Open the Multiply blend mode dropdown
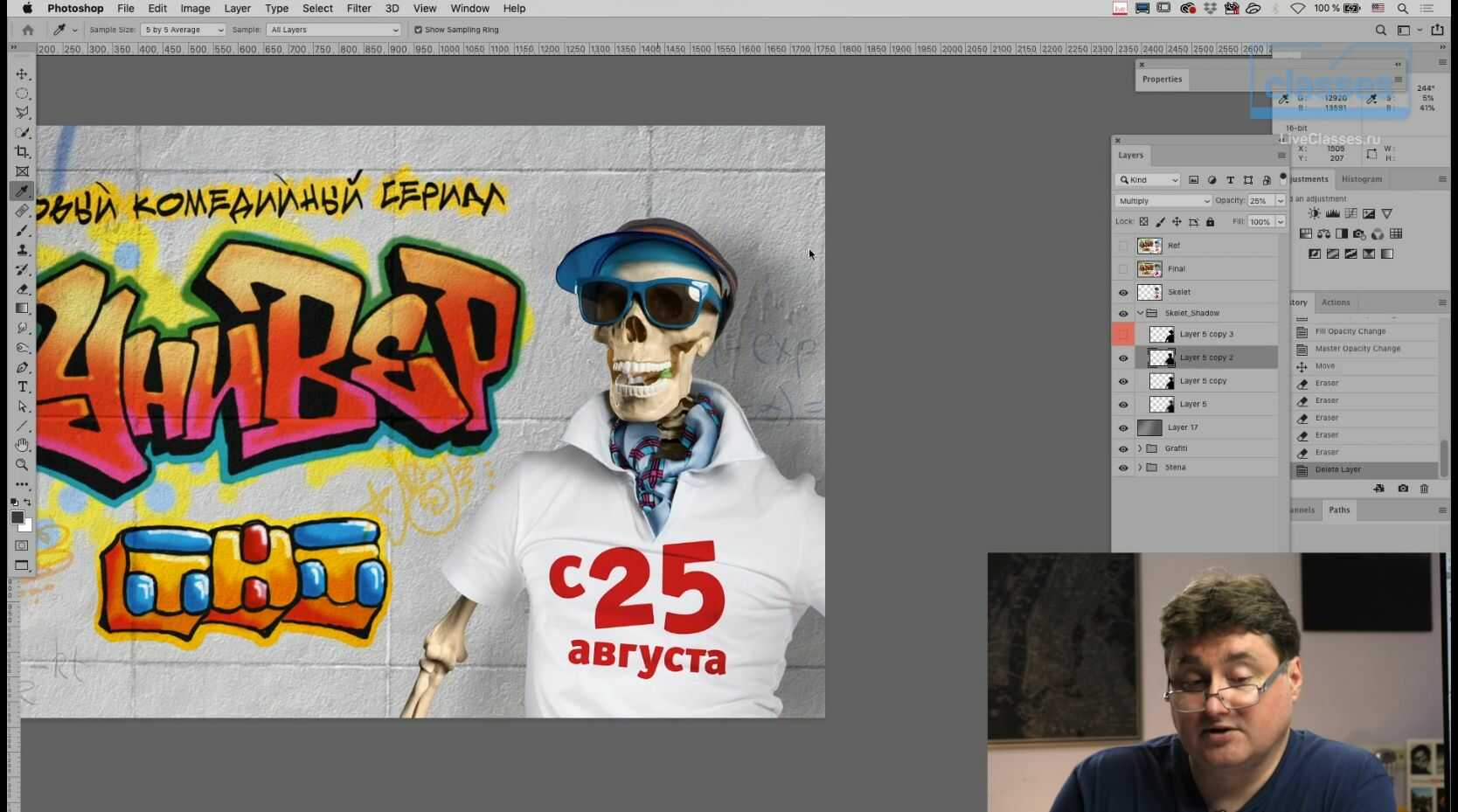 pyautogui.click(x=1163, y=201)
